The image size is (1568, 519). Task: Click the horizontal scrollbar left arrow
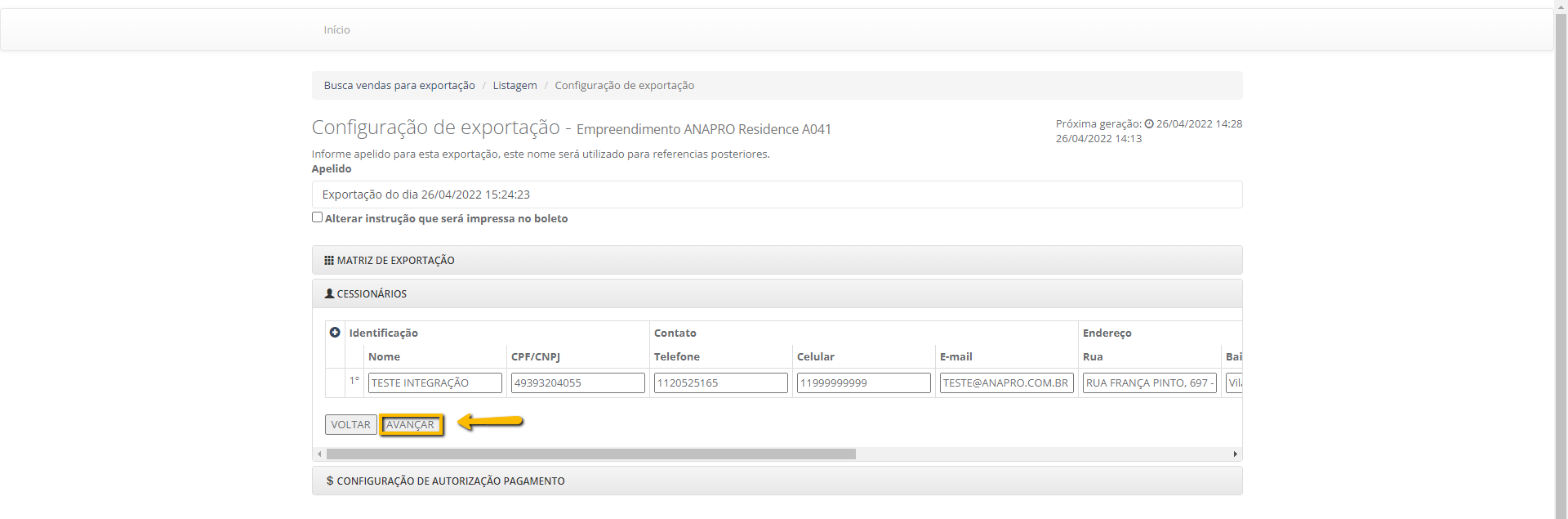(319, 454)
